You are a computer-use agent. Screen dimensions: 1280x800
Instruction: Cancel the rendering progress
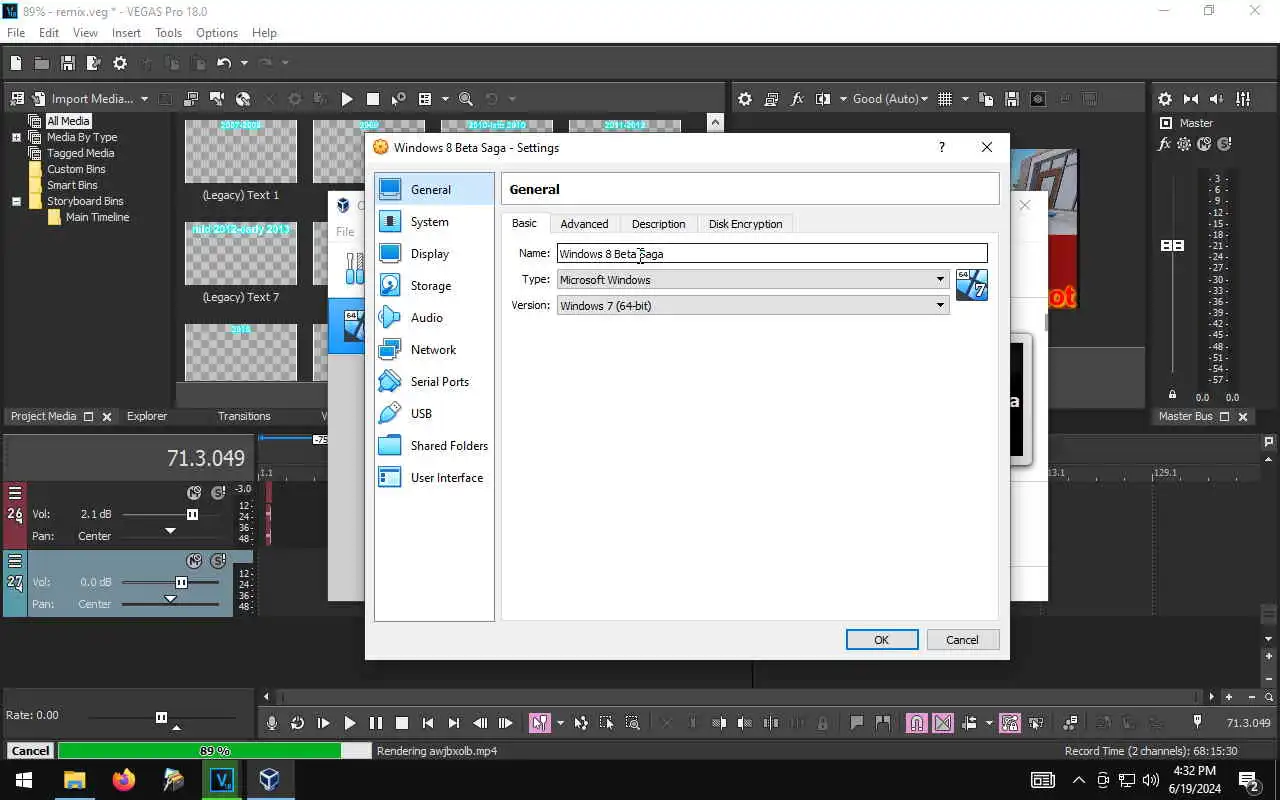30,751
